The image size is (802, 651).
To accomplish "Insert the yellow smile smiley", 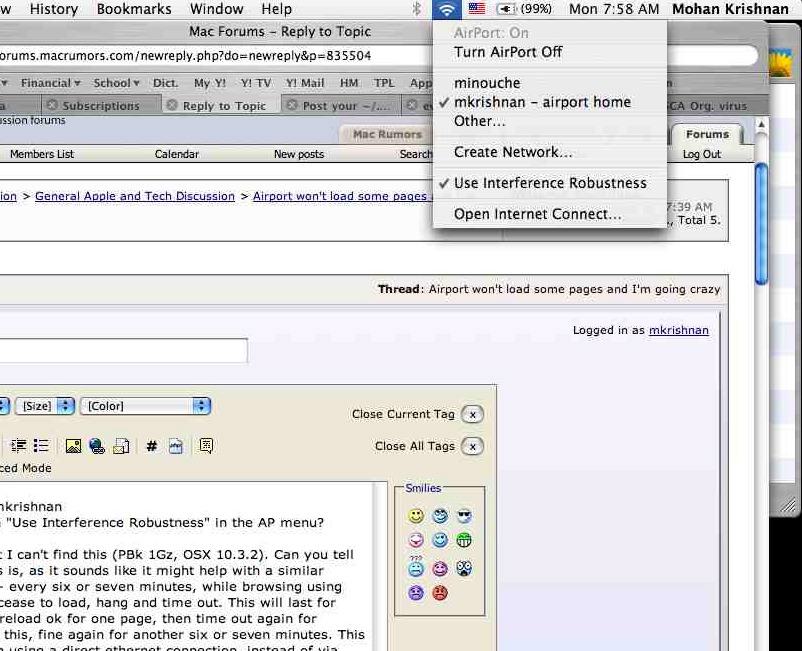I will 416,516.
